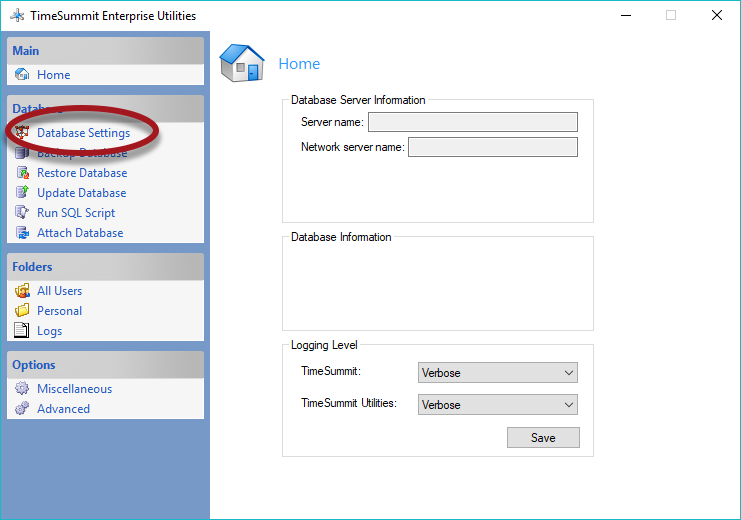This screenshot has width=741, height=520.
Task: Click the Main section header
Action: coord(105,51)
